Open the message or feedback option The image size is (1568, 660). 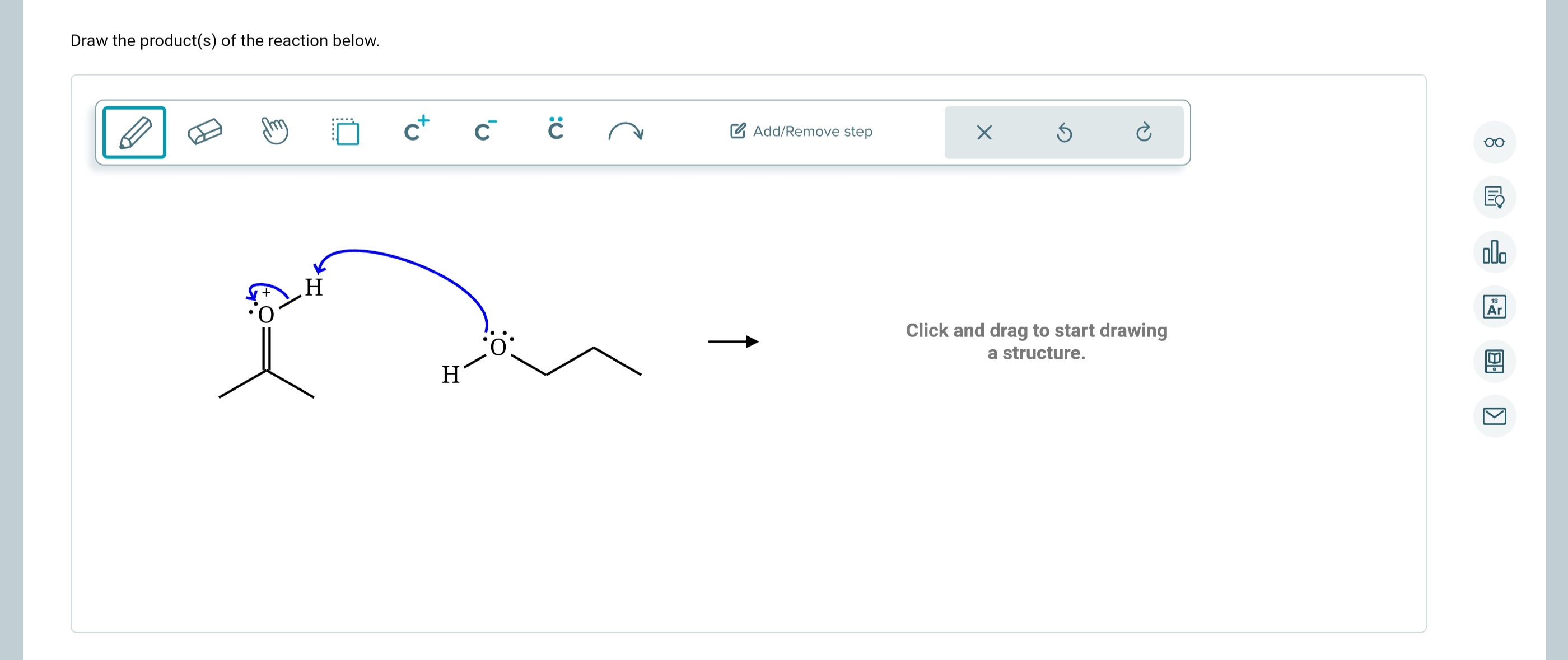[x=1494, y=416]
